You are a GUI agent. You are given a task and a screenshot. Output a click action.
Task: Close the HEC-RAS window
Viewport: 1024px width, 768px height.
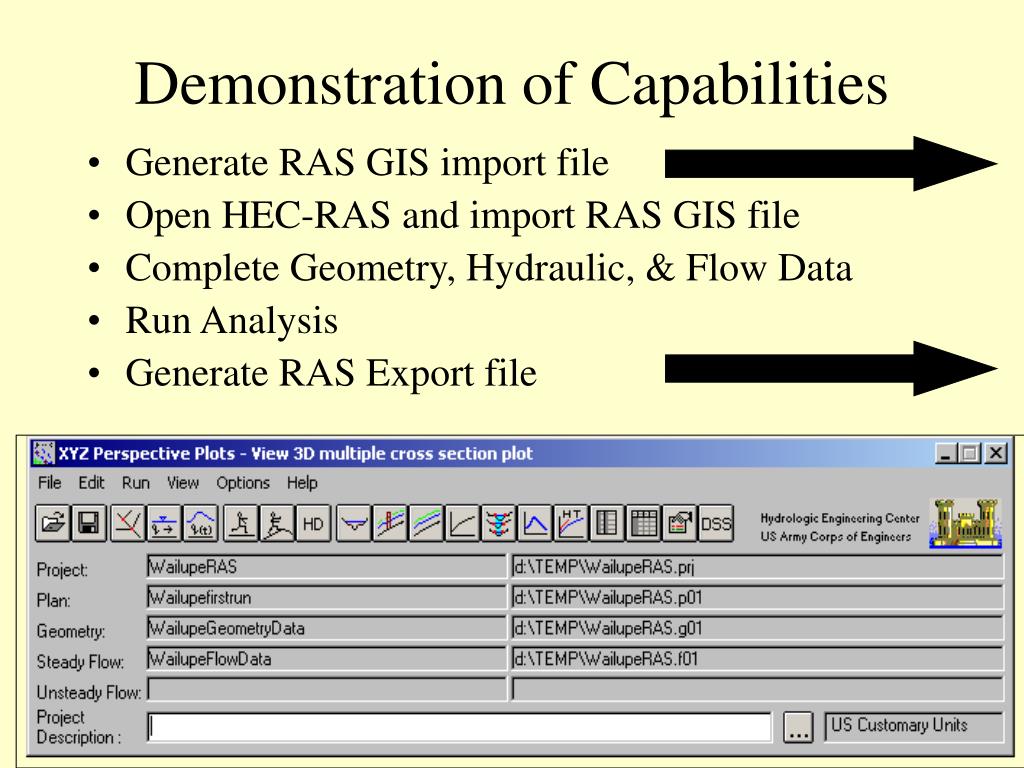996,453
